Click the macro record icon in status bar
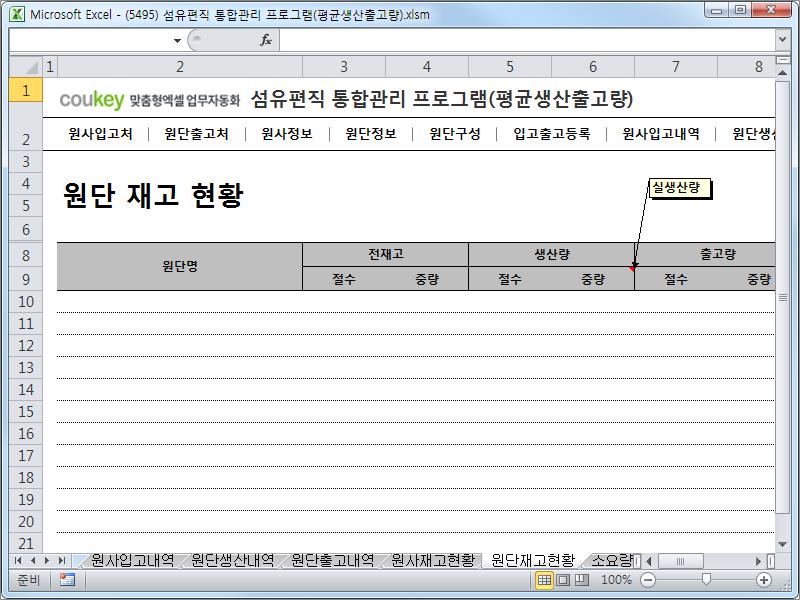Screen dimensions: 800x600 click(x=67, y=580)
